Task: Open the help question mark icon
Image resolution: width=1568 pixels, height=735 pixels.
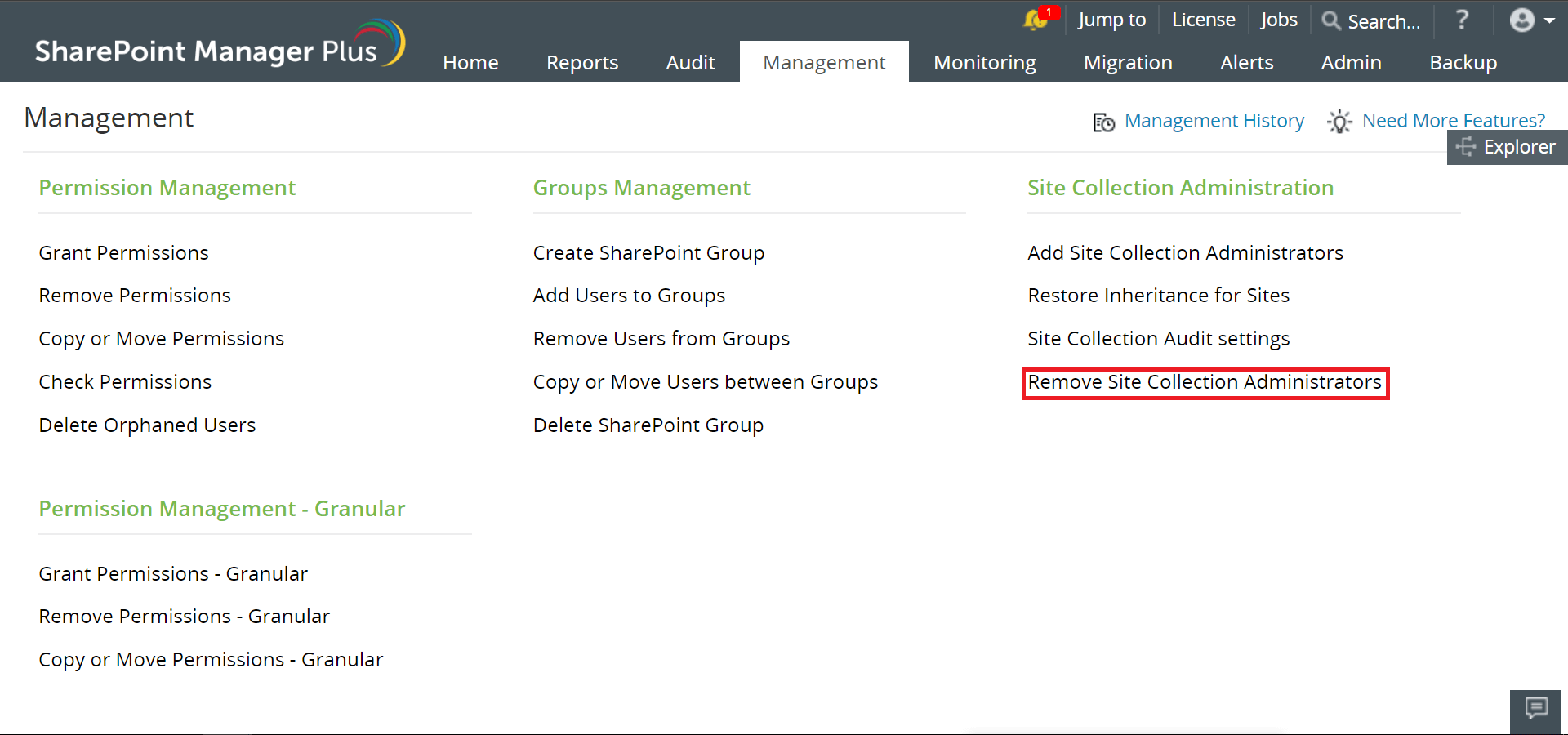Action: 1461,20
